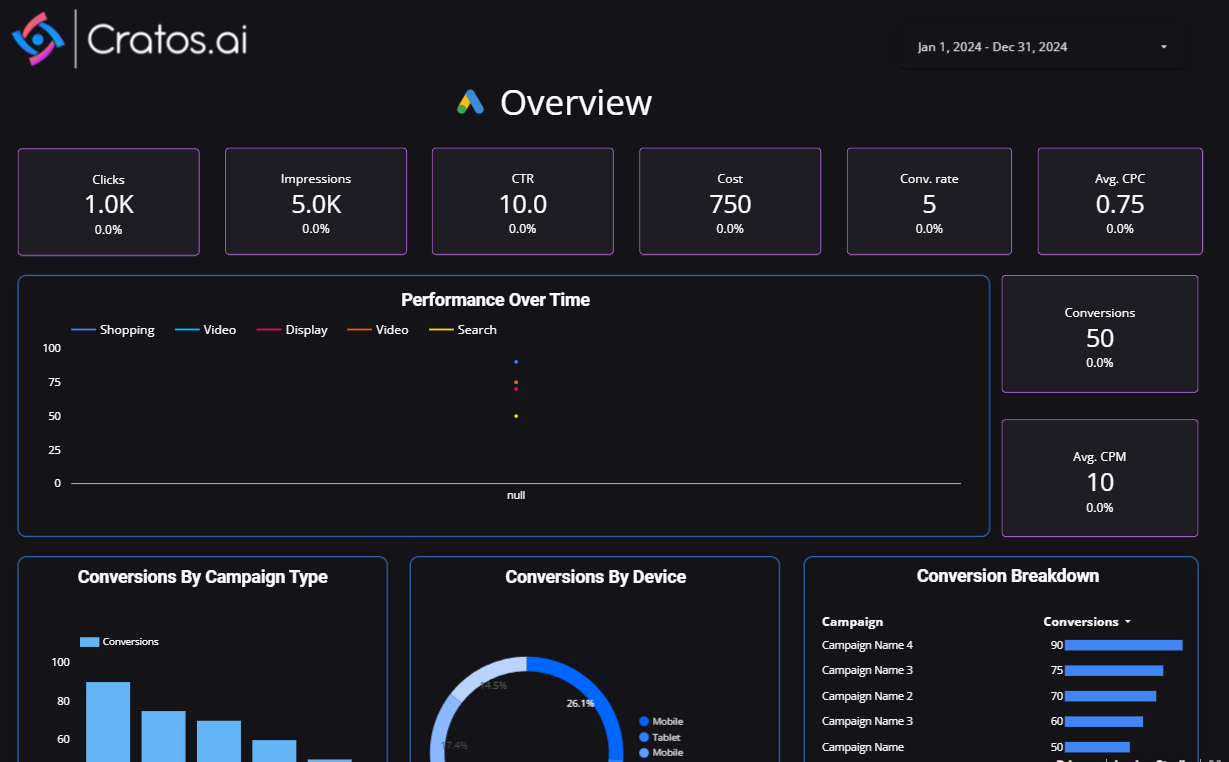
Task: Click the Conv. rate scorecard
Action: 929,202
